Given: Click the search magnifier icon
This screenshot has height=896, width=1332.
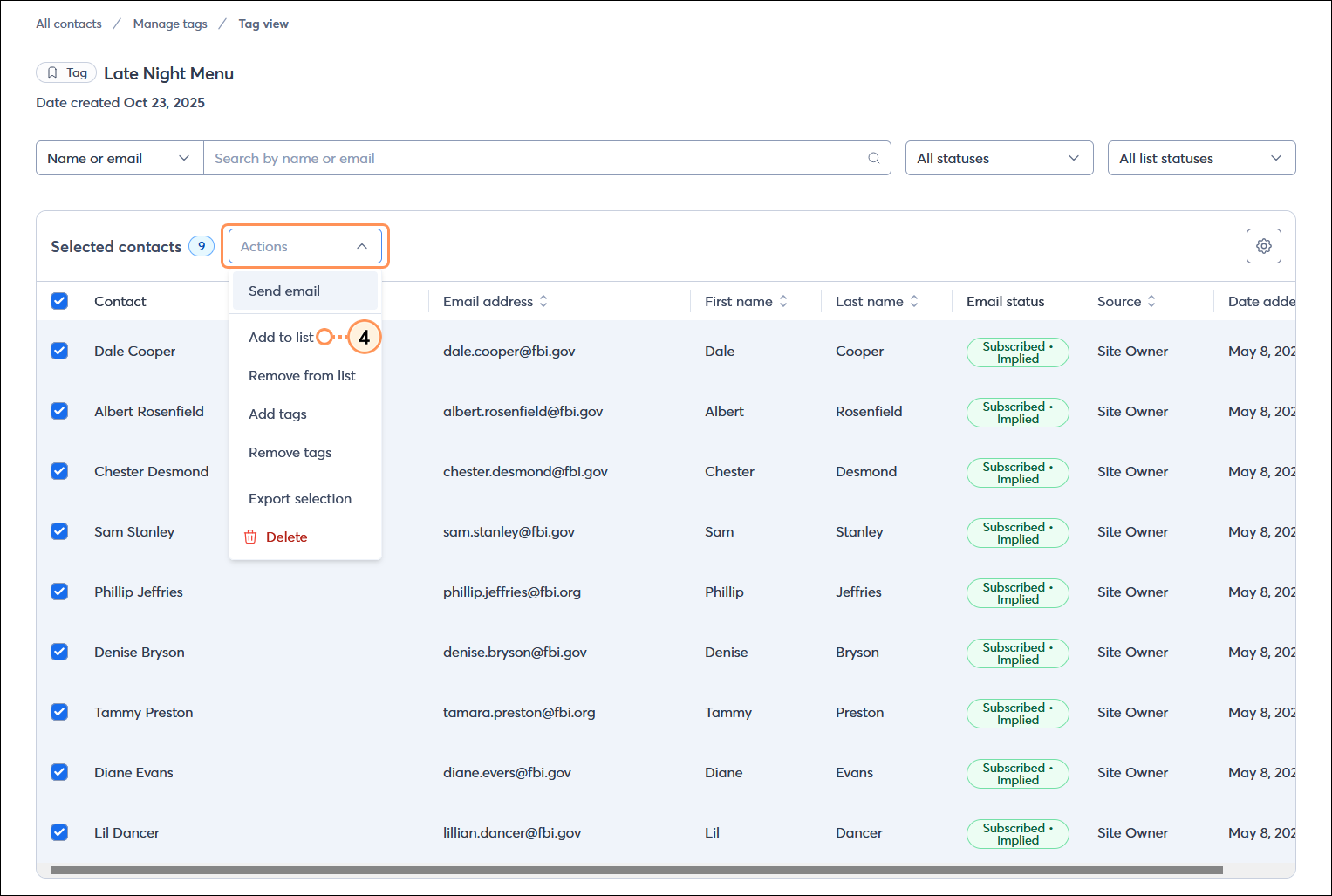Looking at the screenshot, I should pos(873,158).
